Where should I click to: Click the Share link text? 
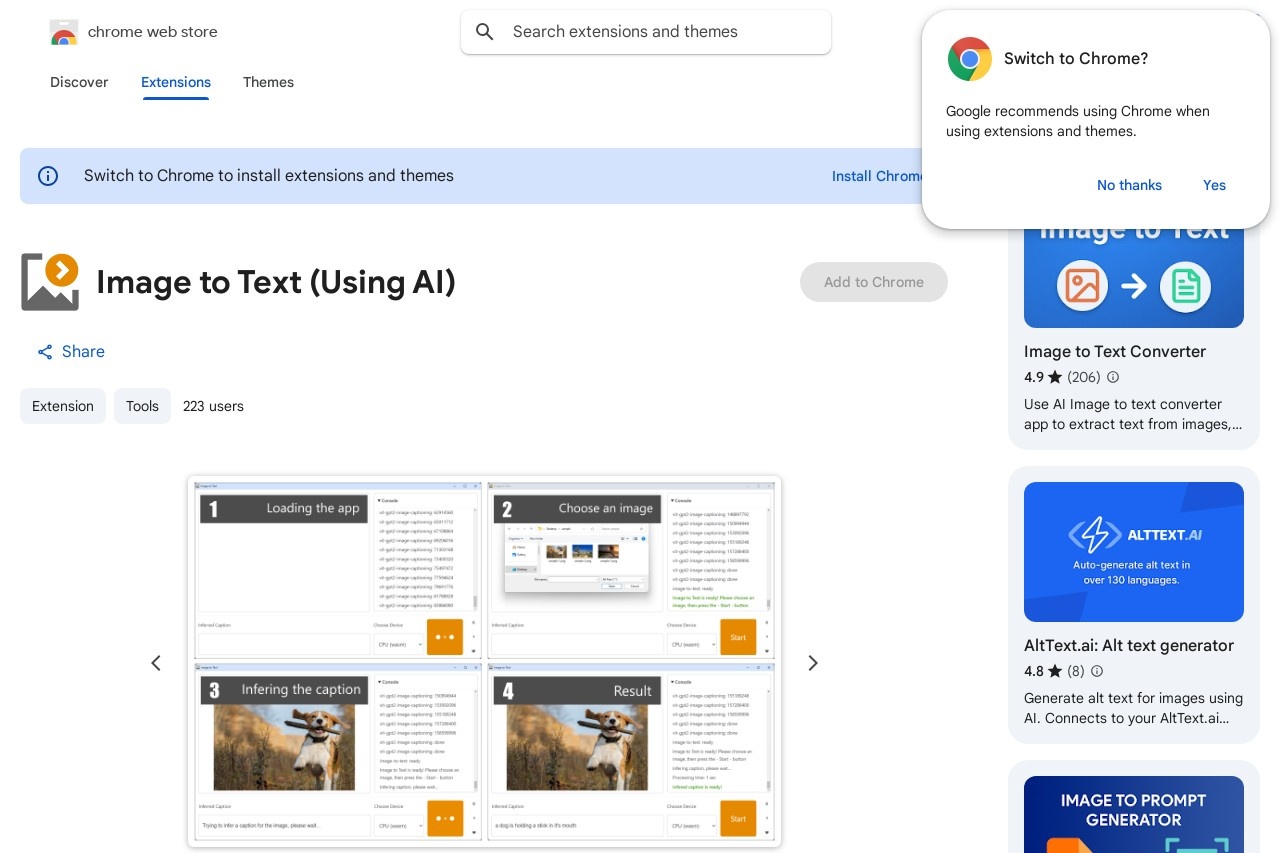(83, 352)
